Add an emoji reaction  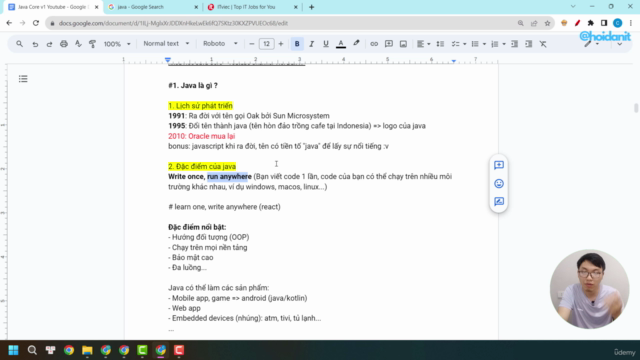[x=499, y=183]
